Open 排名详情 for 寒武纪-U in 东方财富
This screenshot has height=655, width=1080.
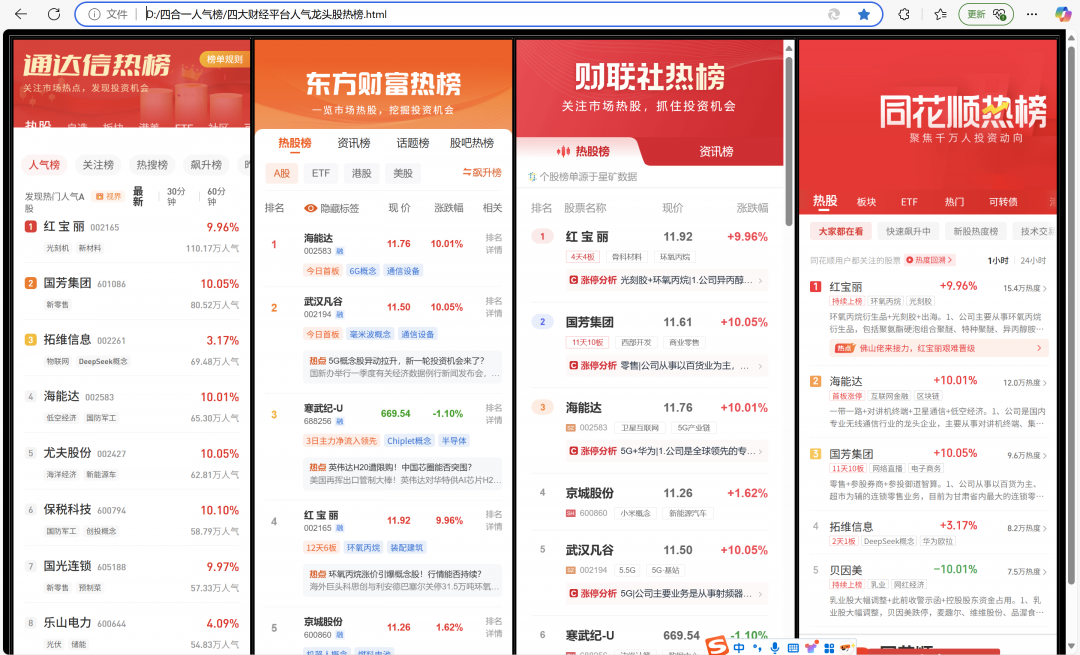[x=494, y=414]
